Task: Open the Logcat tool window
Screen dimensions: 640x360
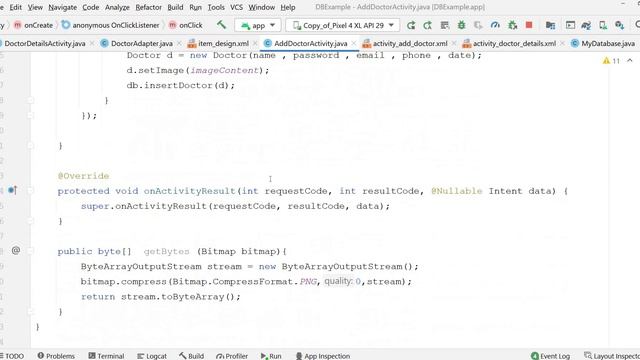Action: 152,356
